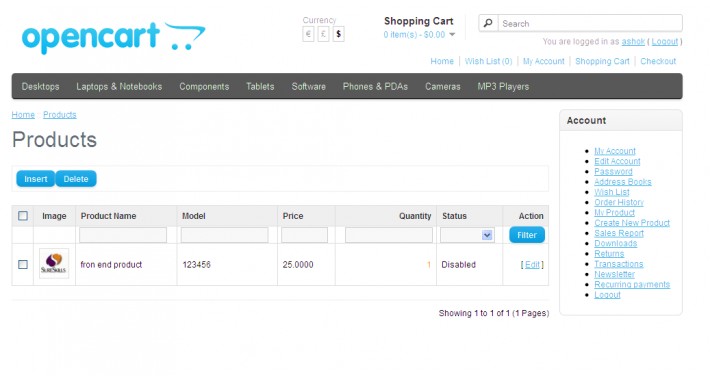
Task: Open Address Books in the sidebar
Action: coord(623,182)
